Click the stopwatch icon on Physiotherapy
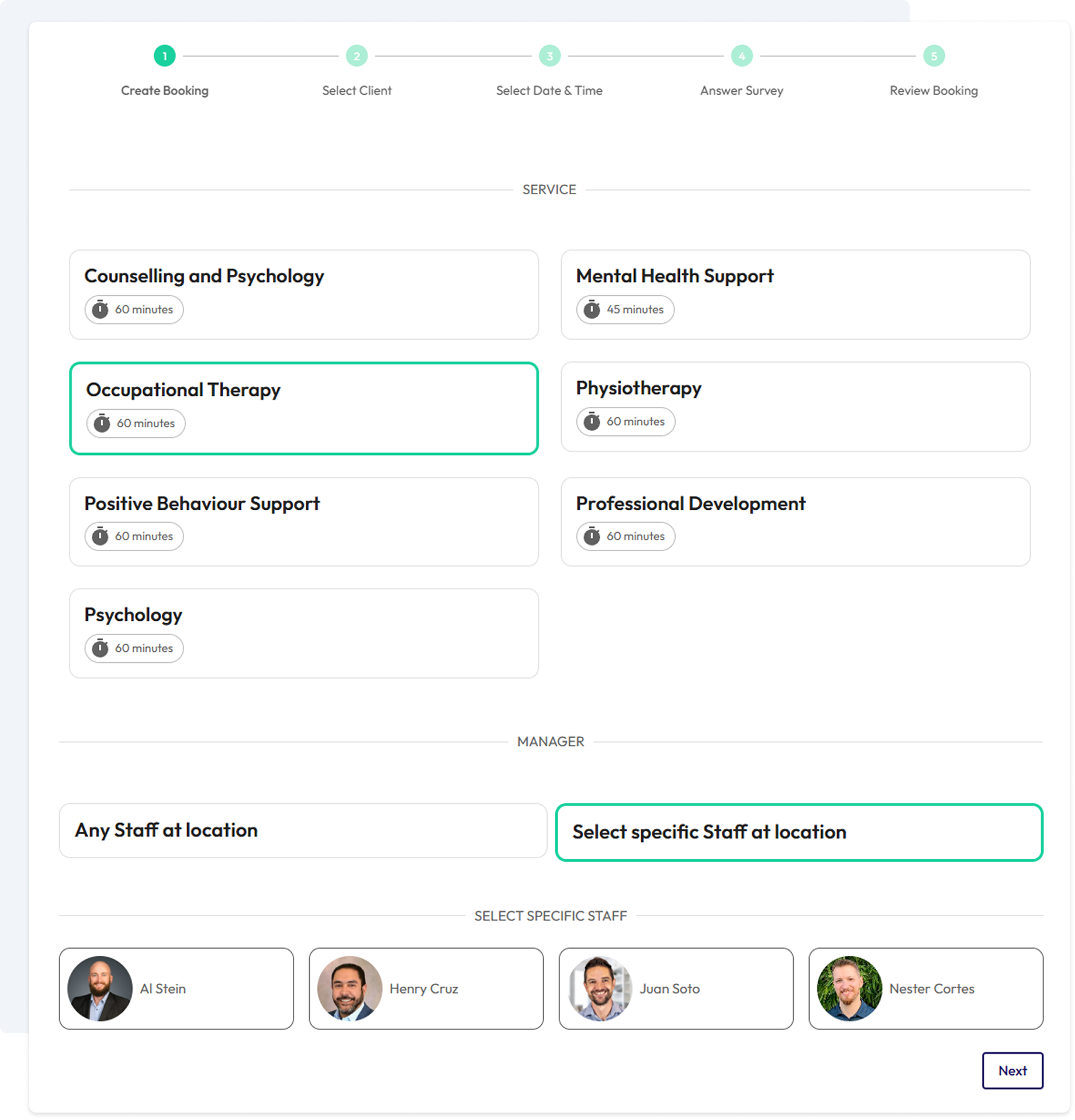The width and height of the screenshot is (1075, 1120). [x=592, y=421]
